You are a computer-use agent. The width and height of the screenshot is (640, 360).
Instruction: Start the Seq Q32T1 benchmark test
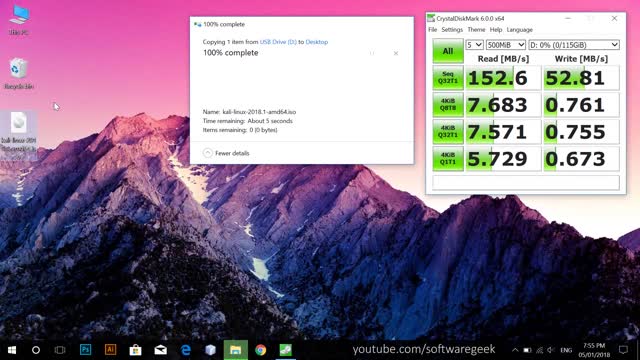pos(448,78)
